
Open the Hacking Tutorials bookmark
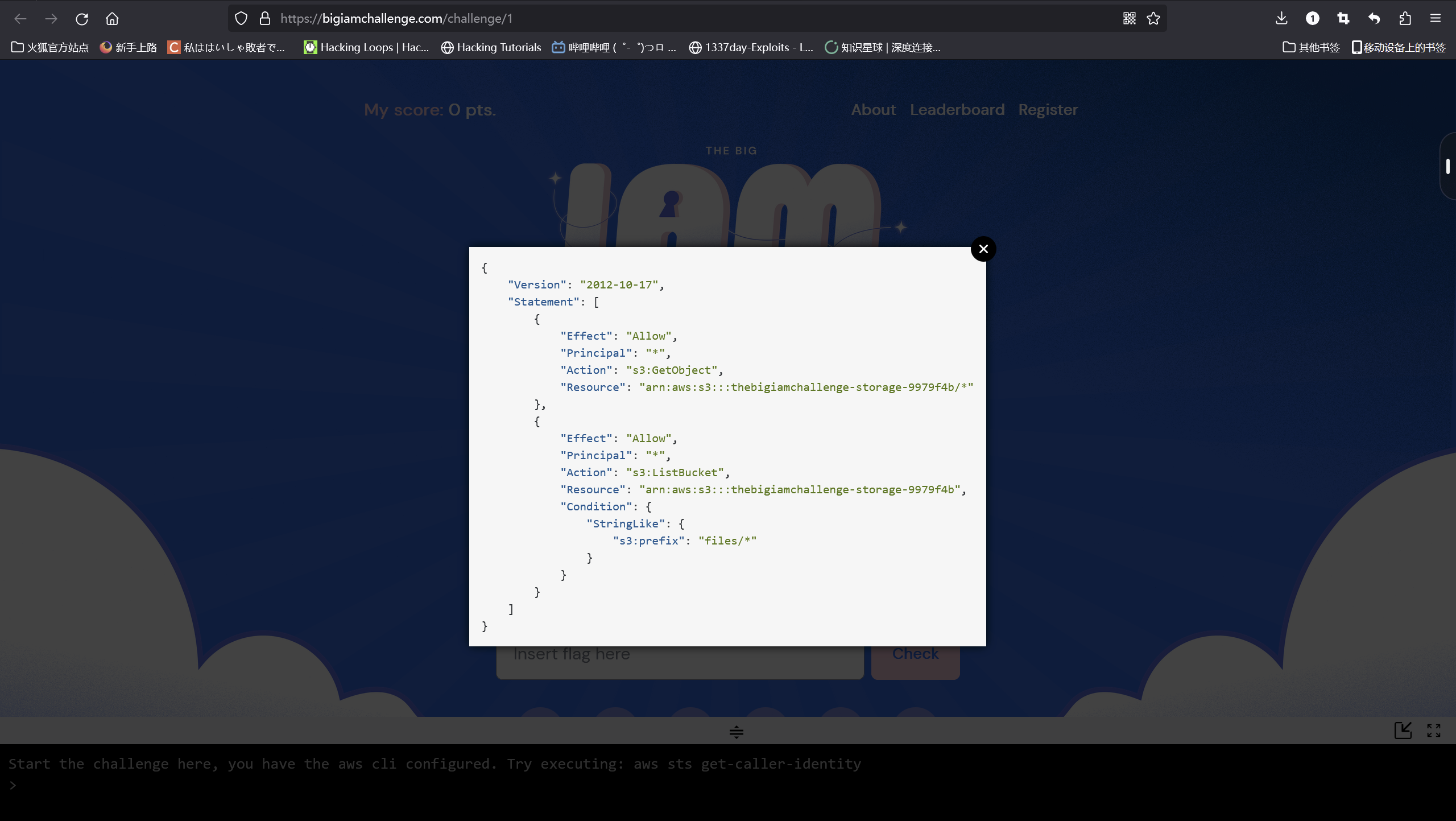coord(491,47)
